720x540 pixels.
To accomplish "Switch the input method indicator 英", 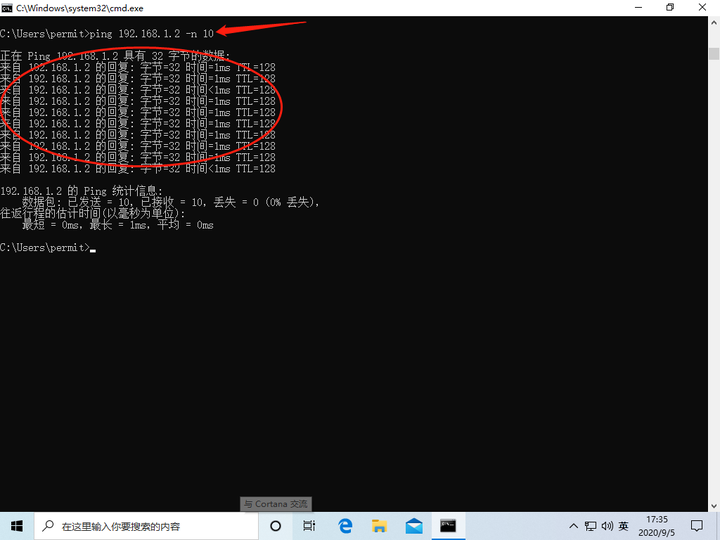I will (x=623, y=526).
